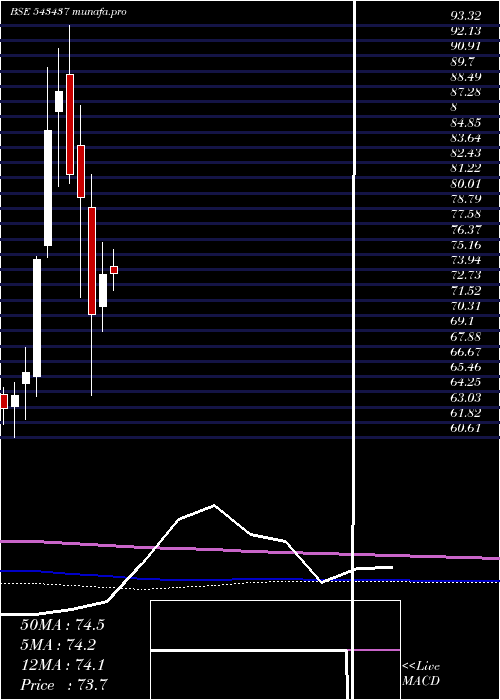This screenshot has height=700, width=500.
Task: Click the 61.82 price axis label
Action: [466, 412]
